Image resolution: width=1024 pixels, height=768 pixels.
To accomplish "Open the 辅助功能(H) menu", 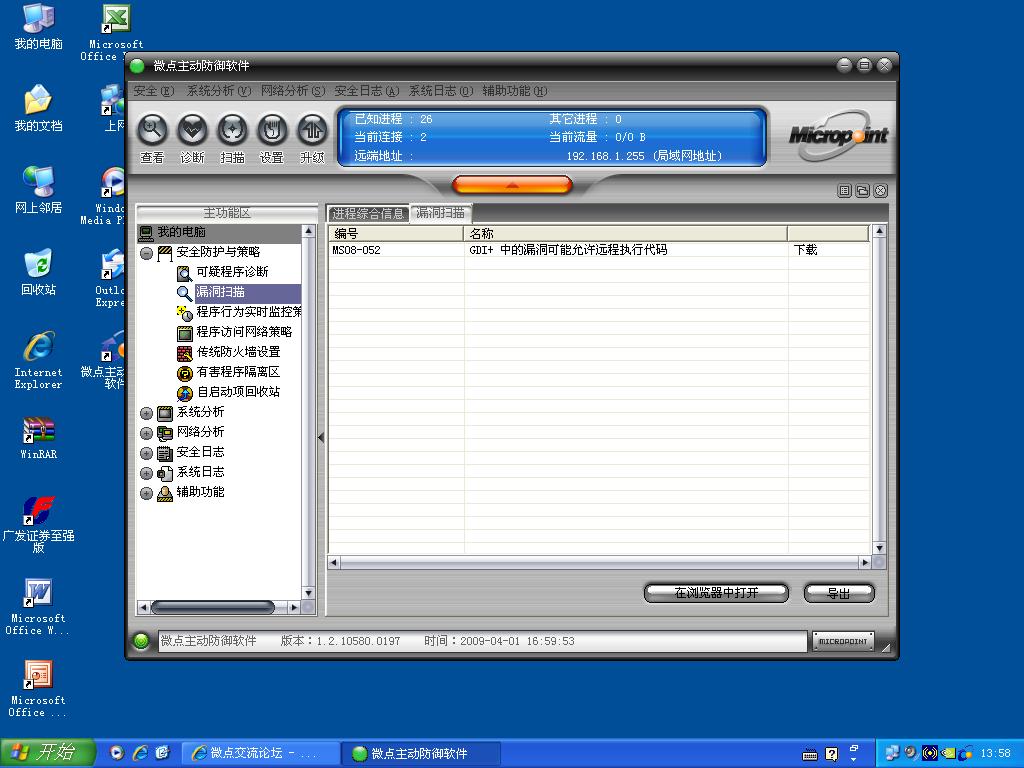I will 515,91.
